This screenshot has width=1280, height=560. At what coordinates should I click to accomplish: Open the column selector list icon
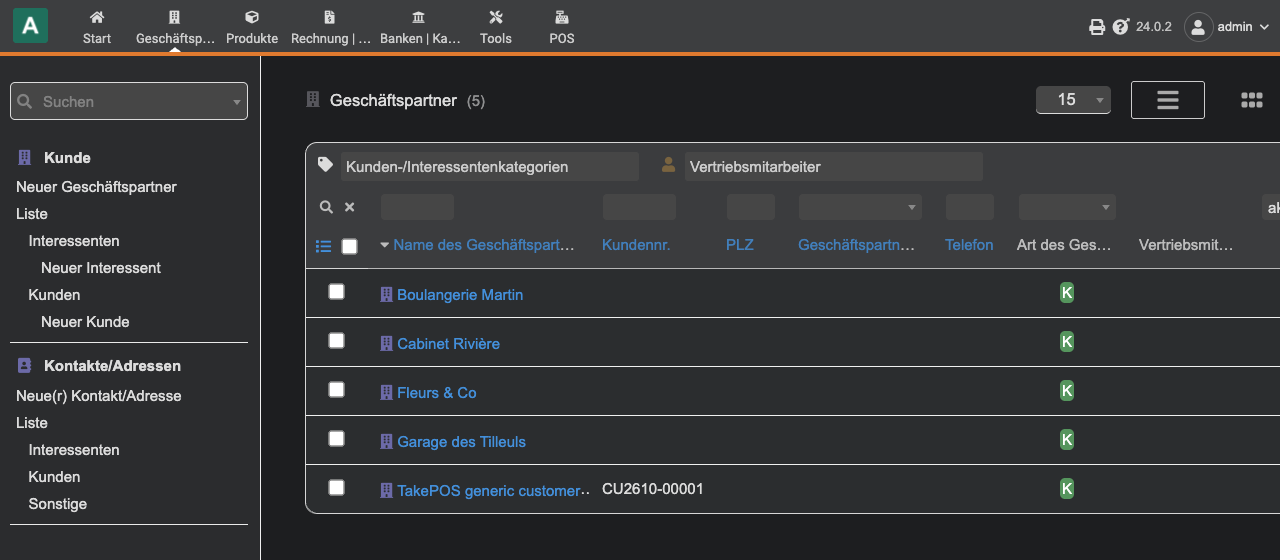[x=324, y=246]
